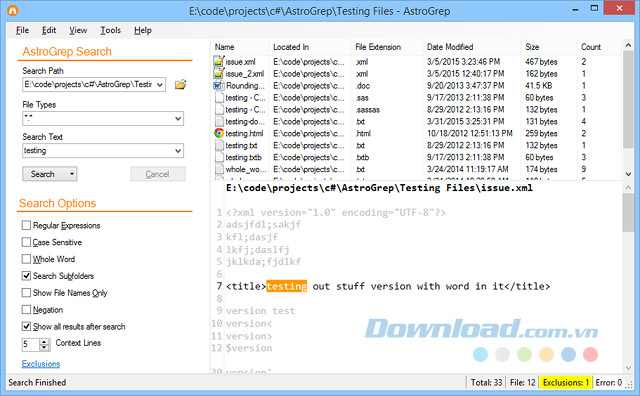Click the .html file extension cell

click(x=363, y=133)
